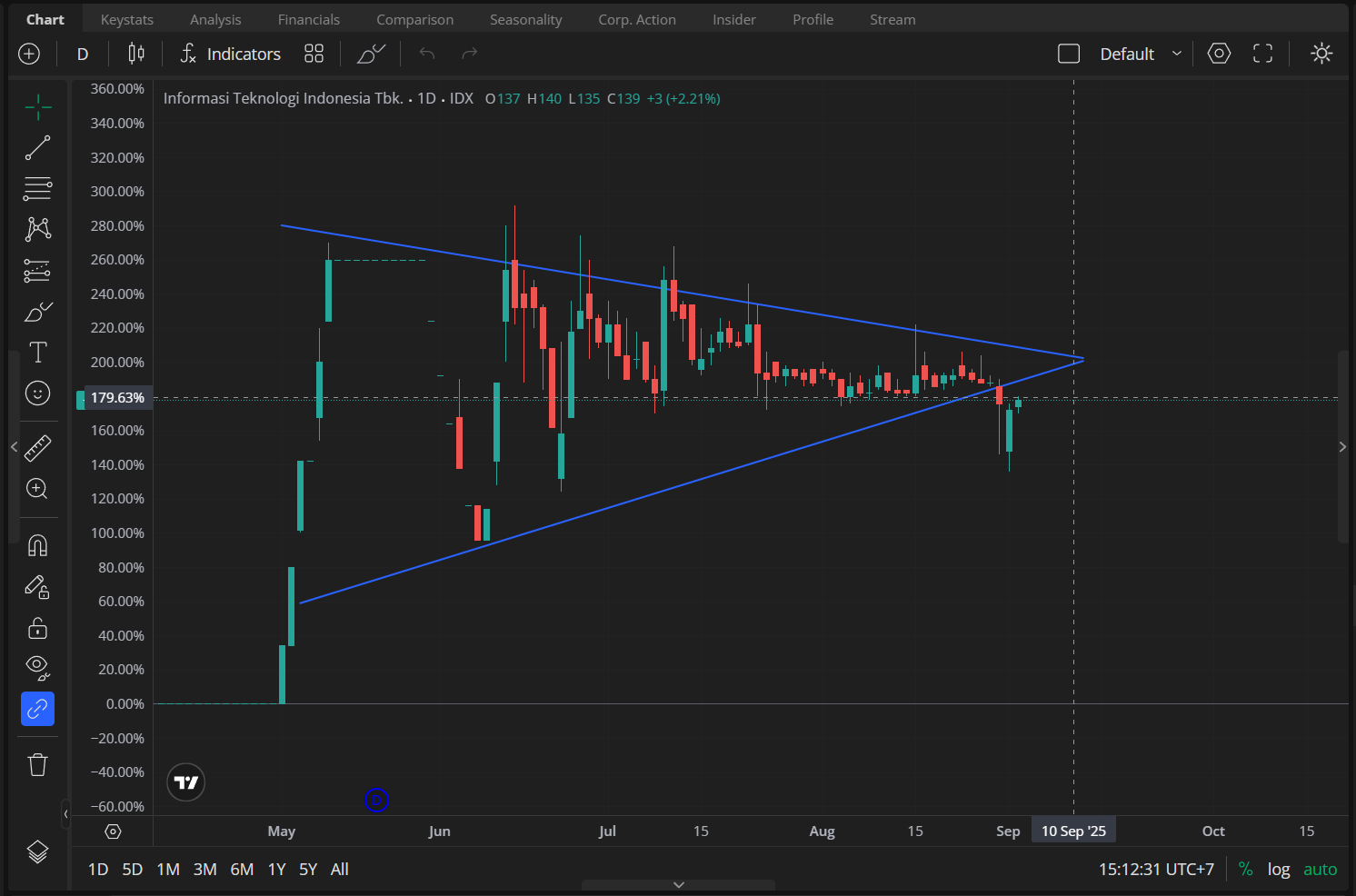Screen dimensions: 1356x896
Task: Click the TradingView logo badge
Action: pos(186,782)
